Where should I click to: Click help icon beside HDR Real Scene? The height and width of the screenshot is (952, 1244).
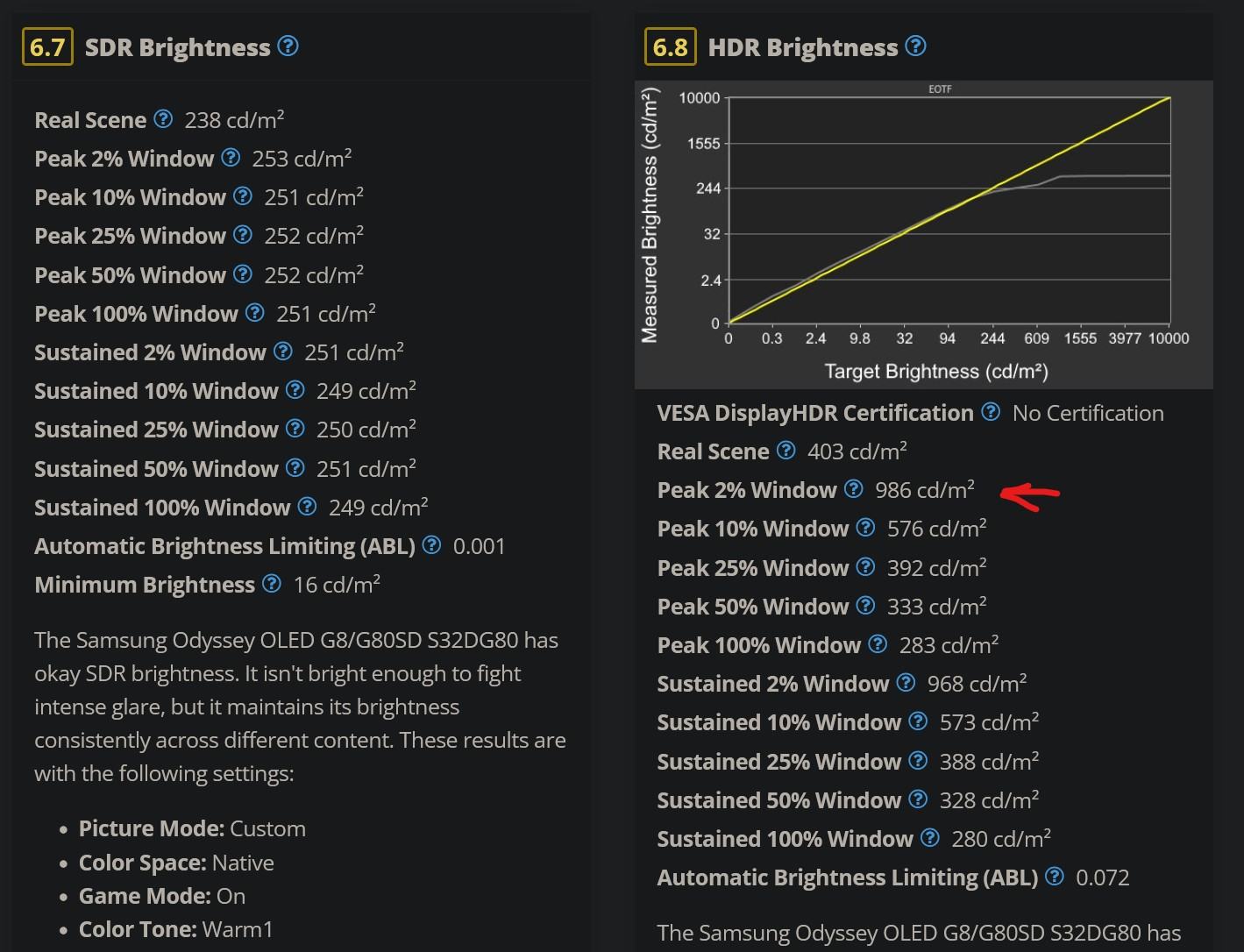786,450
